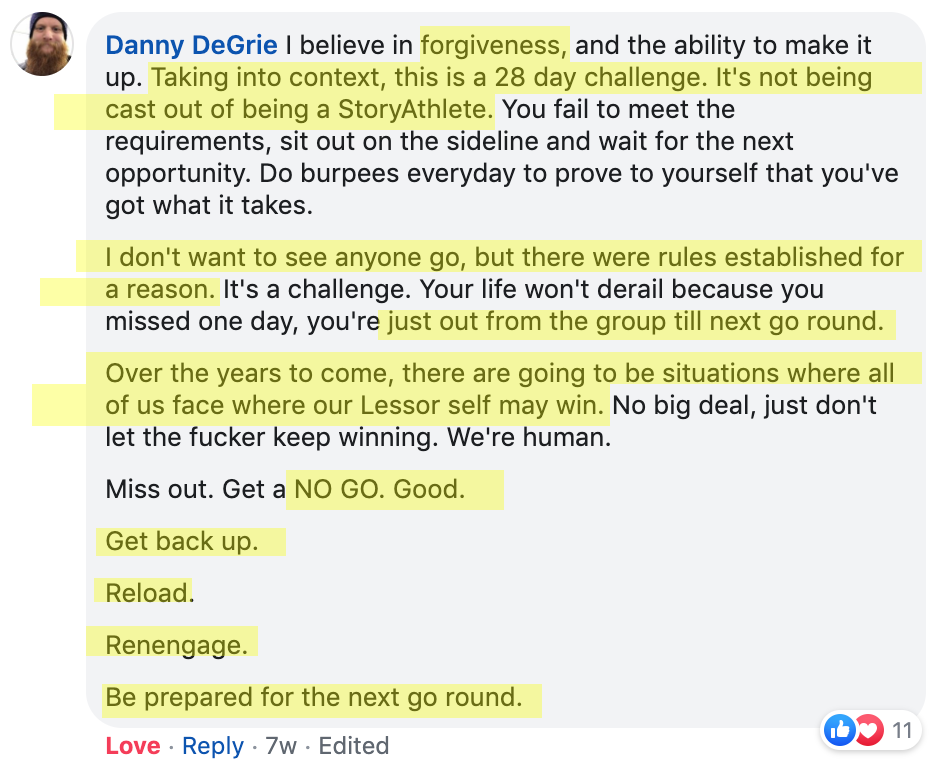Viewport: 940px width, 768px height.
Task: Click the sentence "We're human."
Action: coord(529,438)
